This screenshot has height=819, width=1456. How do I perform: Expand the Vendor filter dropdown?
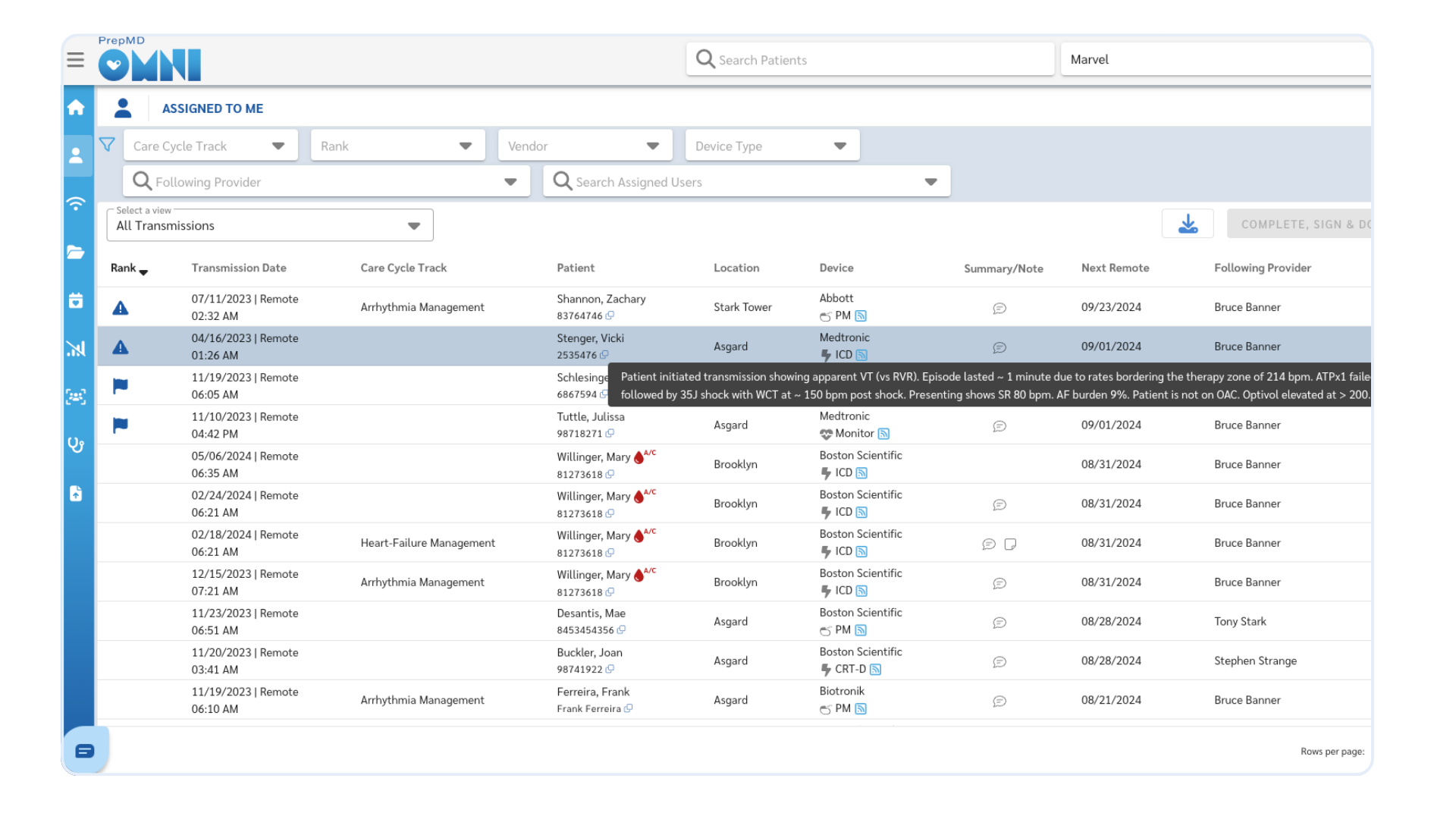[585, 146]
